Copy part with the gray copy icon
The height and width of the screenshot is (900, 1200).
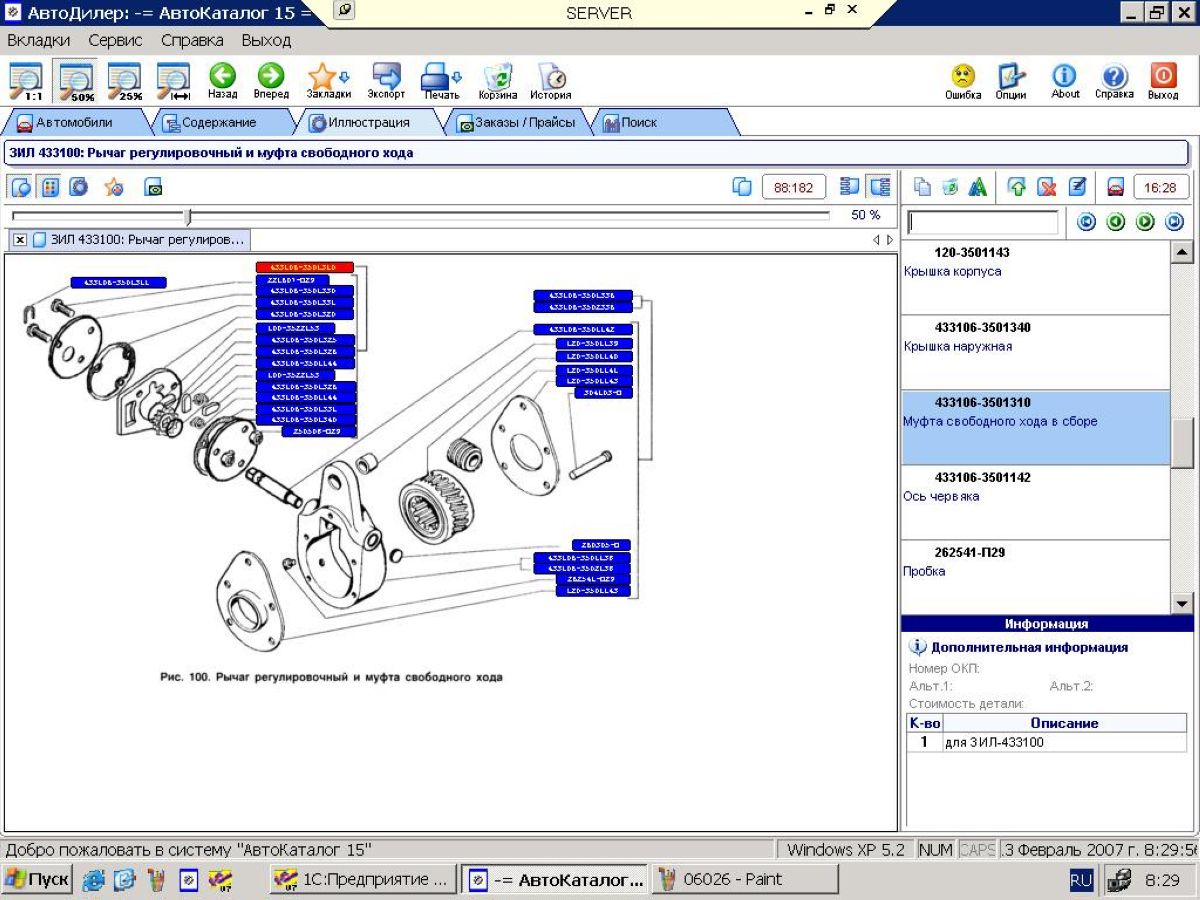pyautogui.click(x=923, y=187)
